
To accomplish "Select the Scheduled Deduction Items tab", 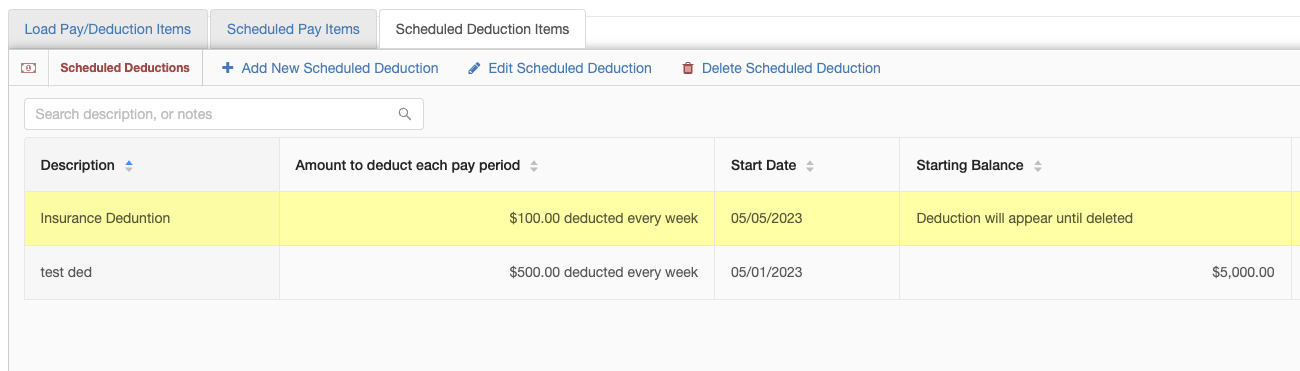I will click(x=482, y=29).
